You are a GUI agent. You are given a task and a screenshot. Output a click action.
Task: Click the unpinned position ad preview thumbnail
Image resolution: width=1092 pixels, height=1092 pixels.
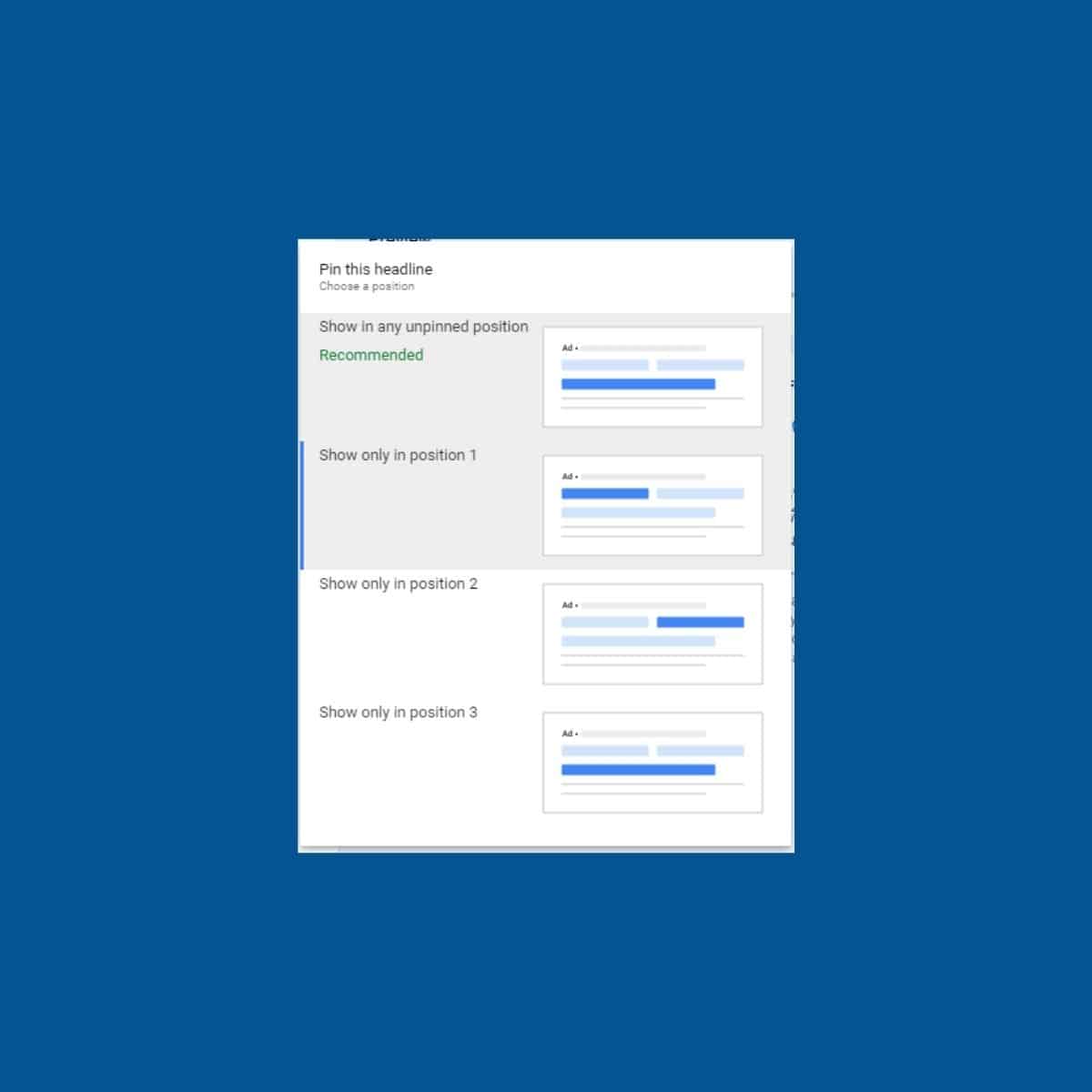pyautogui.click(x=652, y=377)
